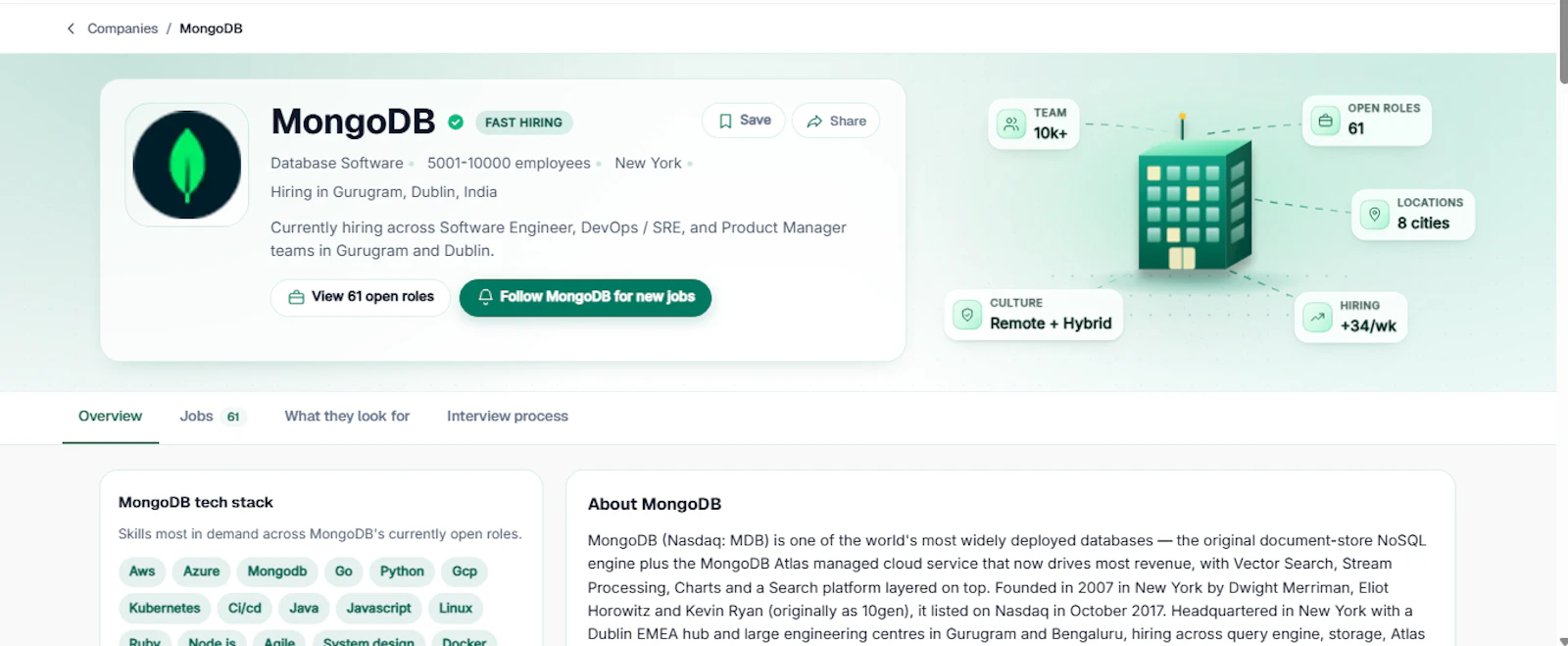Click the 10k+ team value

pyautogui.click(x=1051, y=133)
